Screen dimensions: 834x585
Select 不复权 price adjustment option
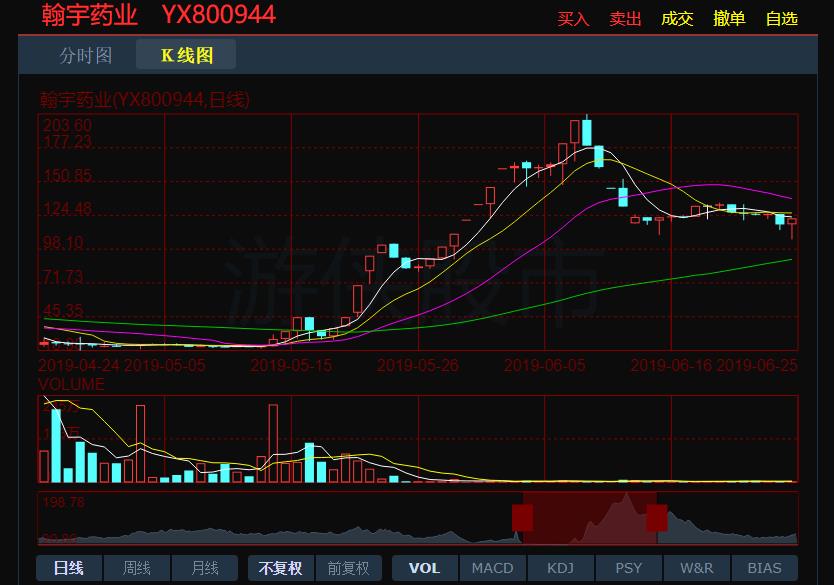(281, 568)
